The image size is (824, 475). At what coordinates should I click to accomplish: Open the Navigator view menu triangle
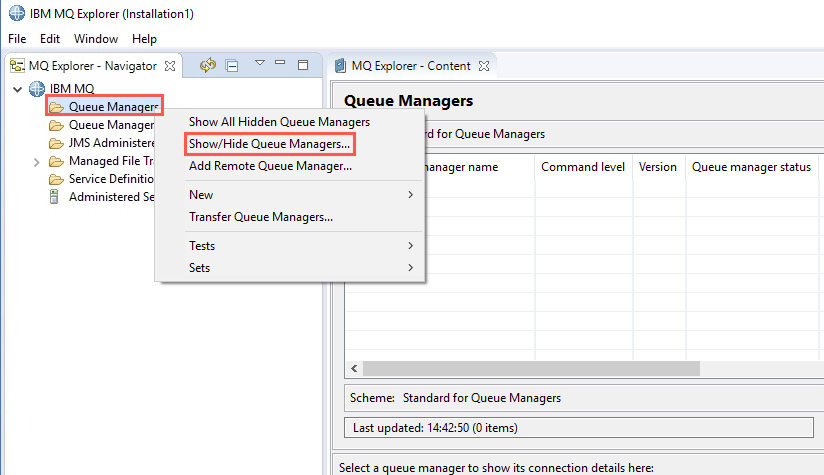pos(260,63)
